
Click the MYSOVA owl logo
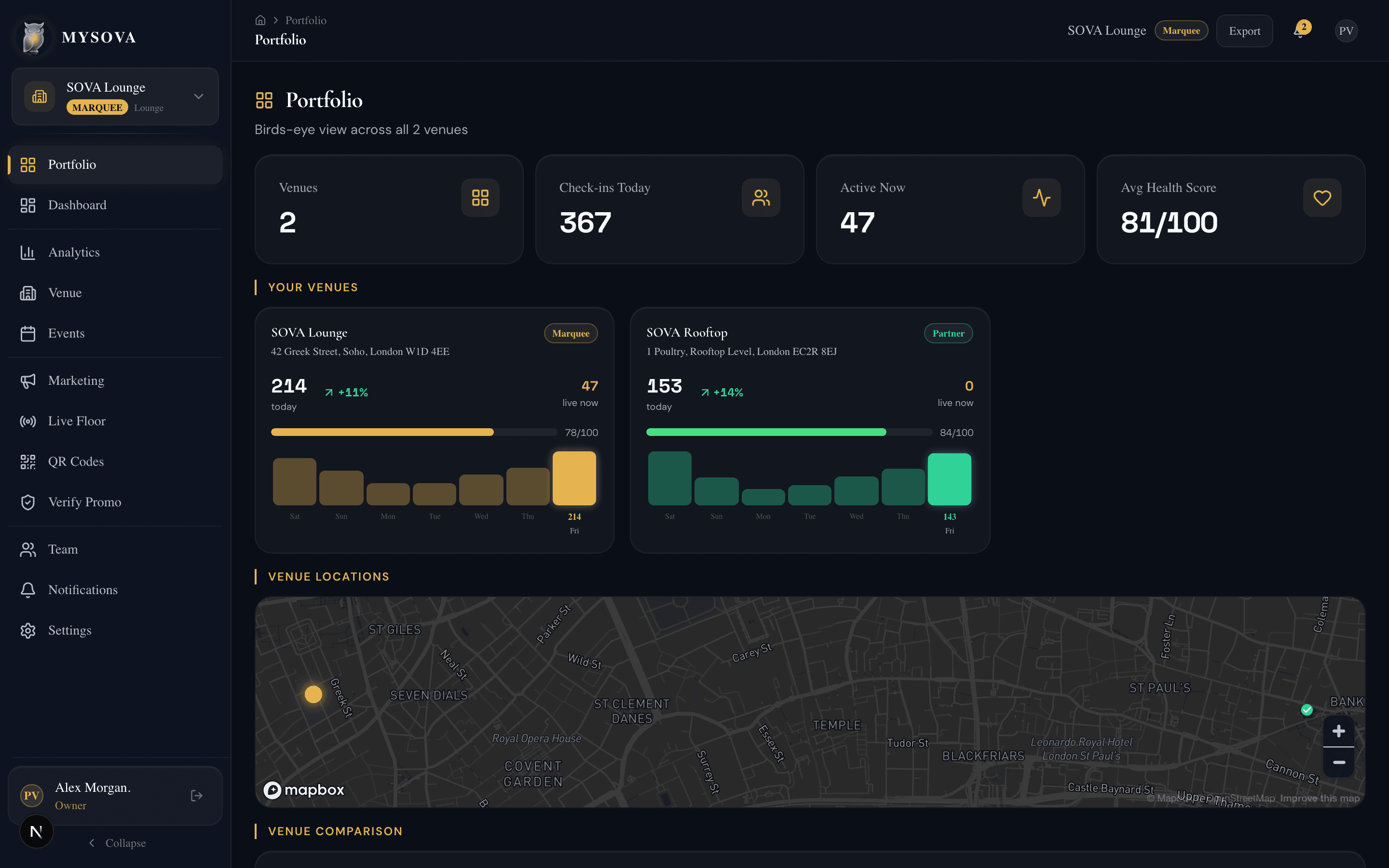(33, 36)
